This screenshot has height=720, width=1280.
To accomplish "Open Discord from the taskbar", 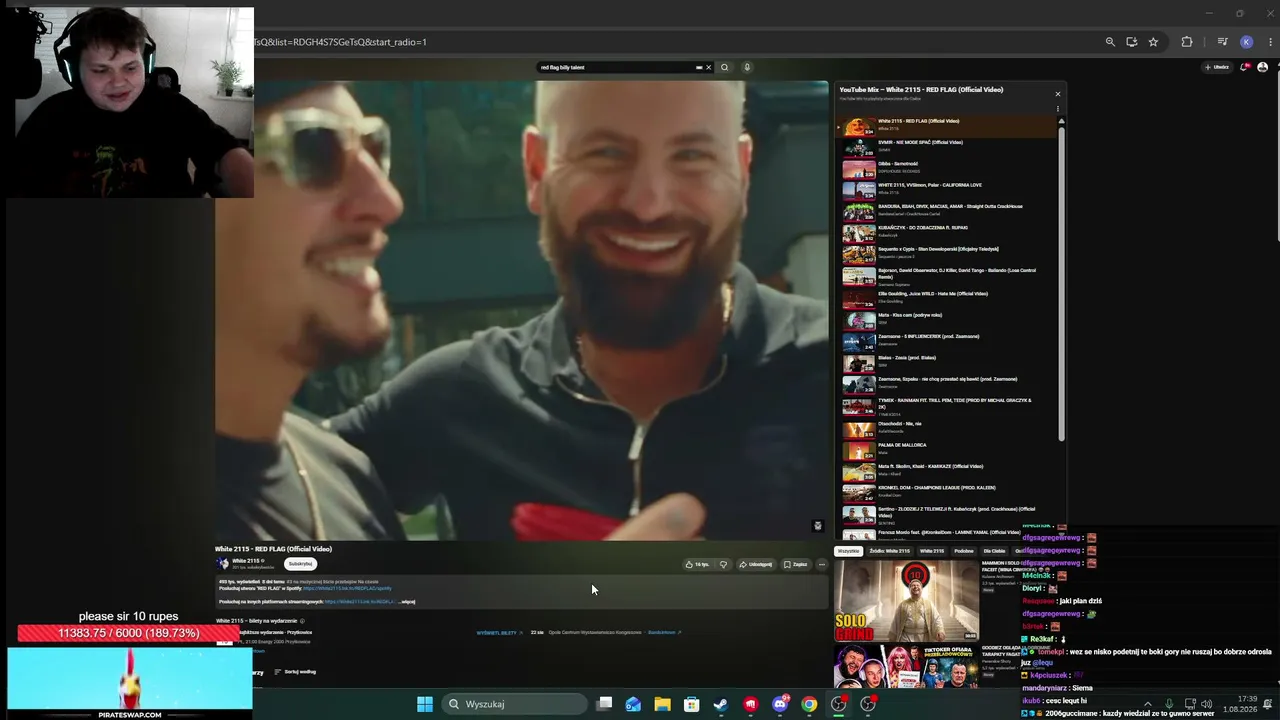I will tap(780, 704).
